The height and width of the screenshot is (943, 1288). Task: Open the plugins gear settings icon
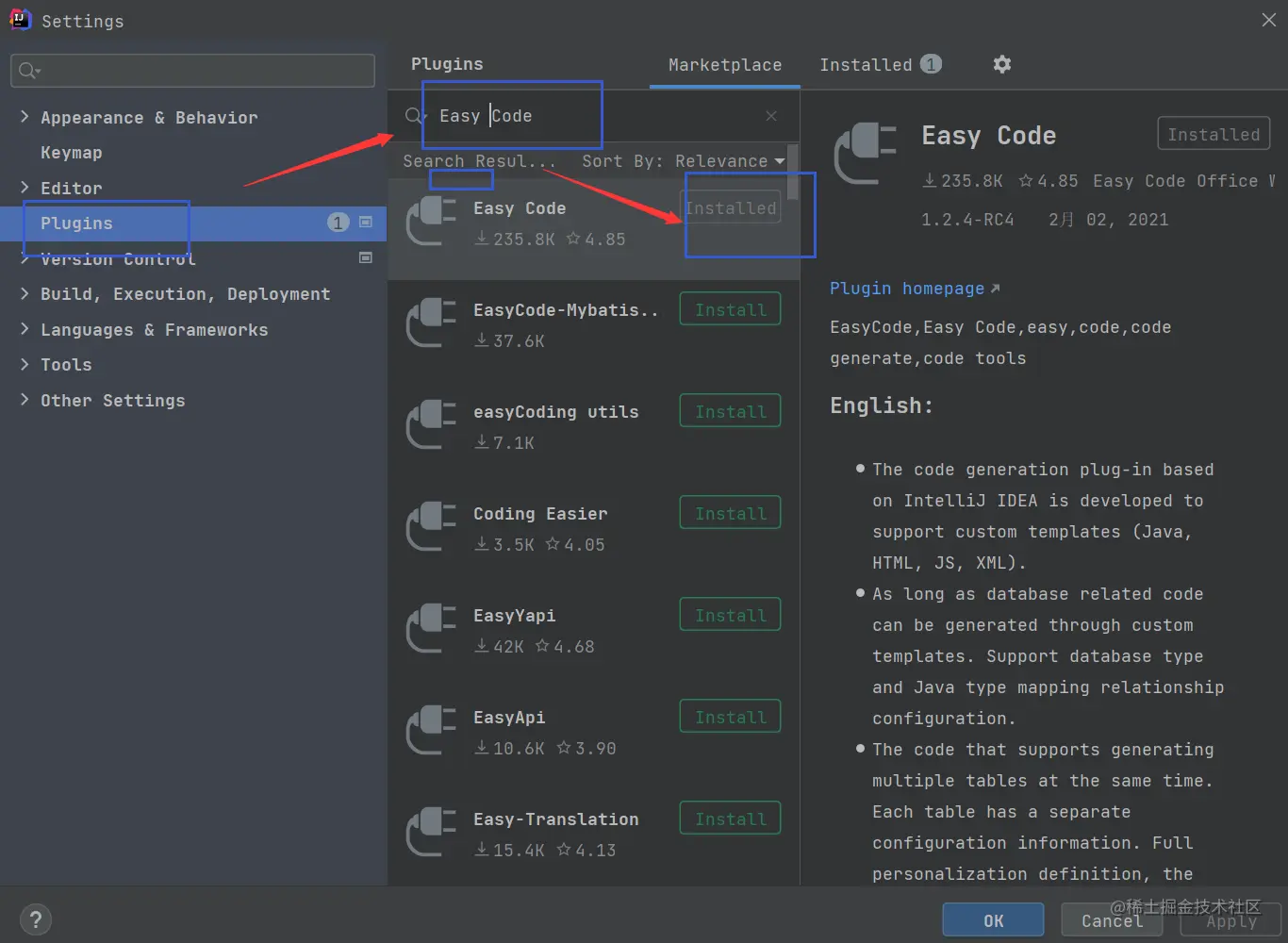[x=1002, y=64]
